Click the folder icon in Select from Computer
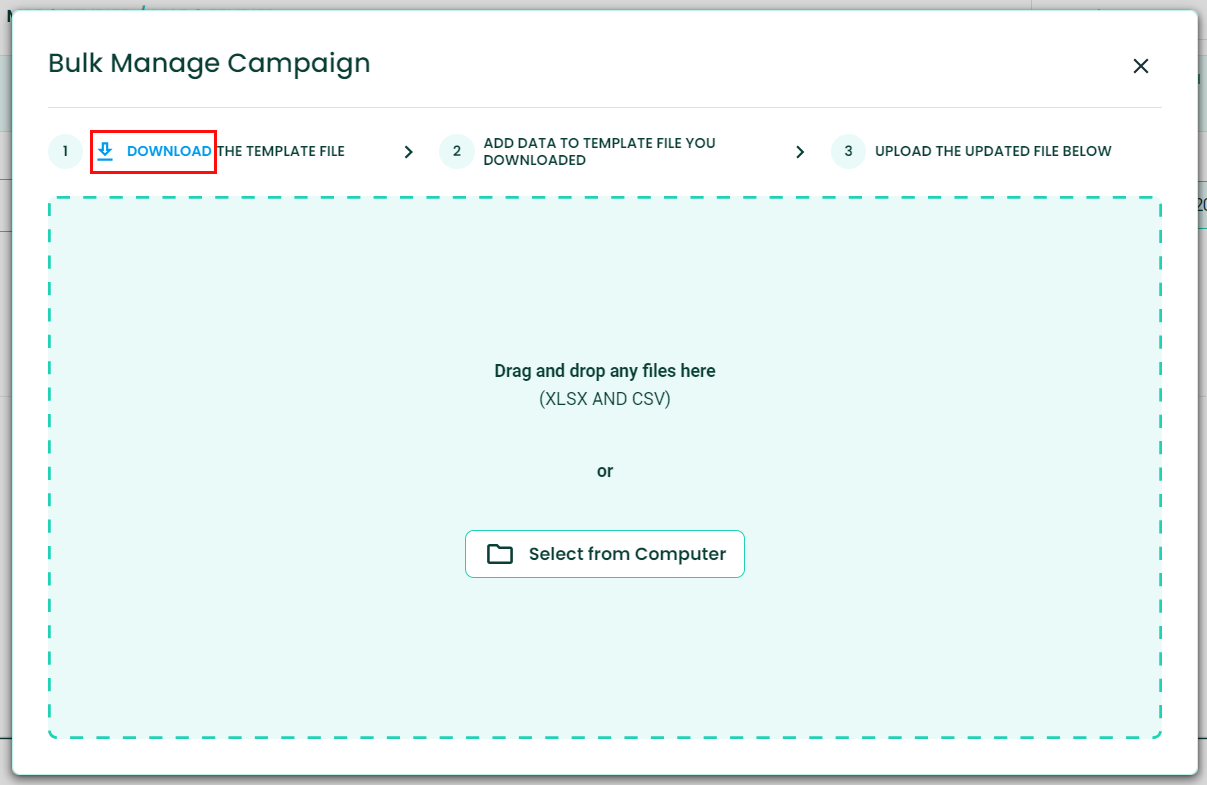 click(500, 554)
